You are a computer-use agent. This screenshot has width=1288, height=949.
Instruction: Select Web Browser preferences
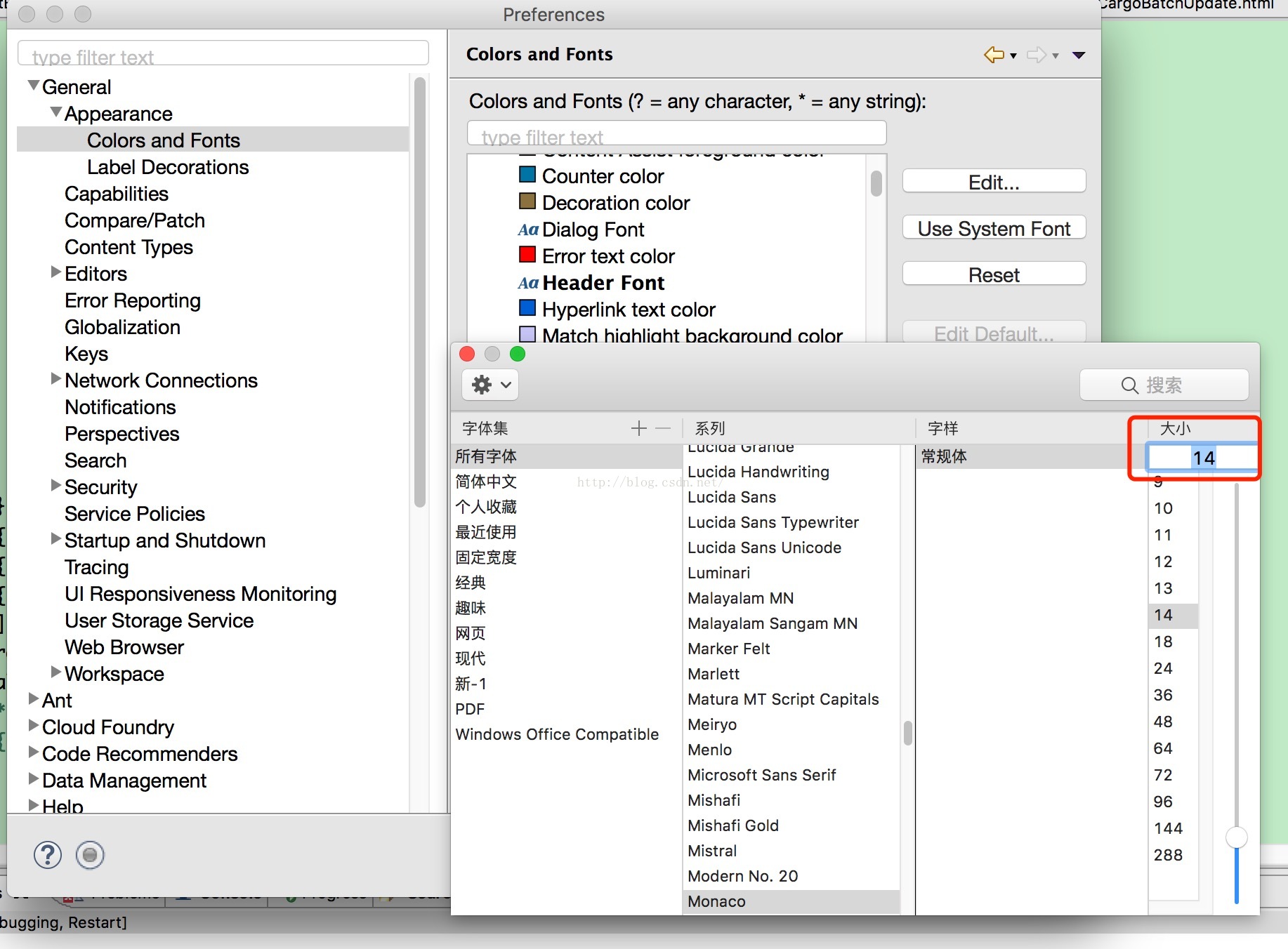[124, 647]
